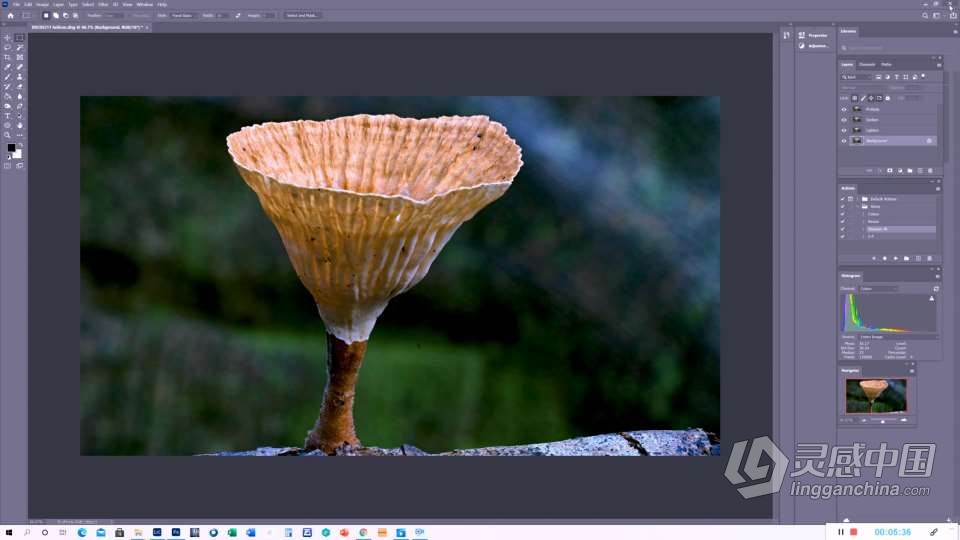
Task: Click Play selection button in Actions panel
Action: point(896,258)
